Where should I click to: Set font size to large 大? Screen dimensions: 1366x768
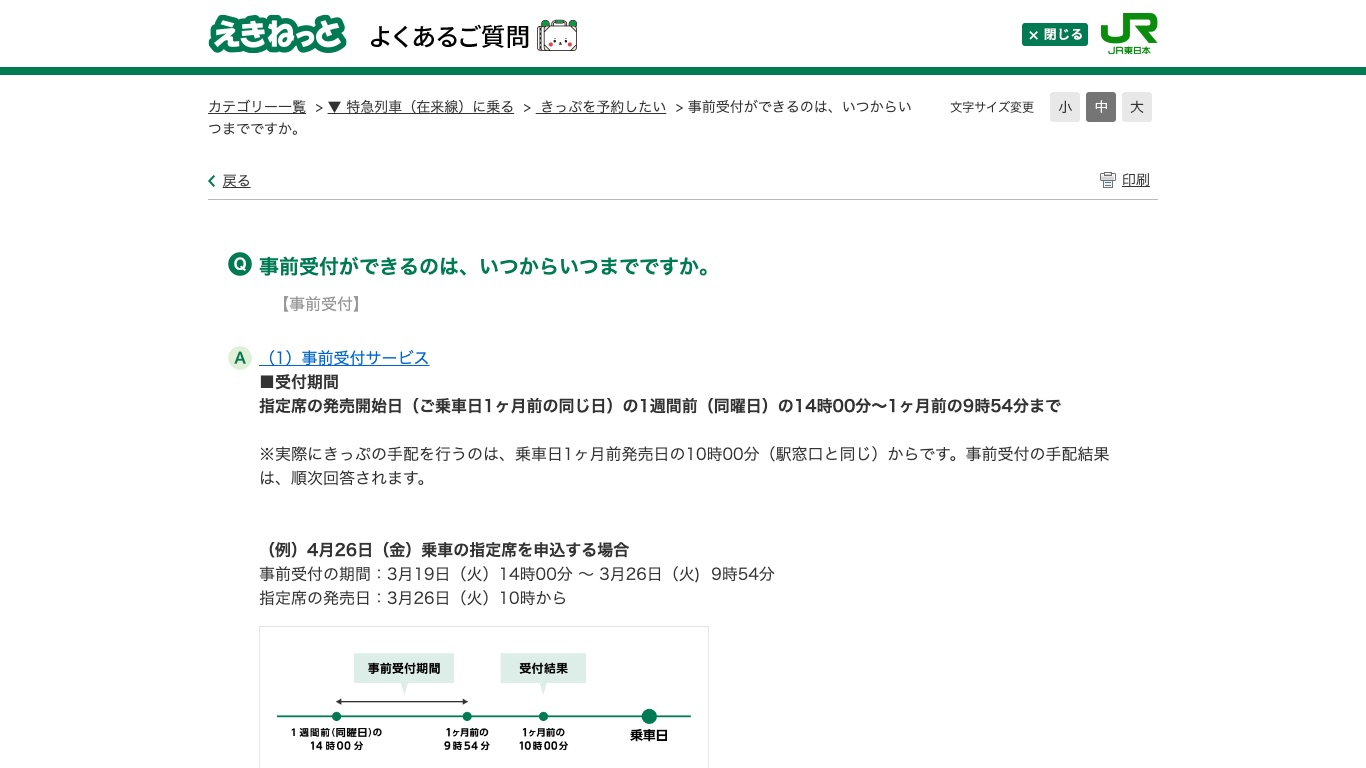tap(1137, 107)
